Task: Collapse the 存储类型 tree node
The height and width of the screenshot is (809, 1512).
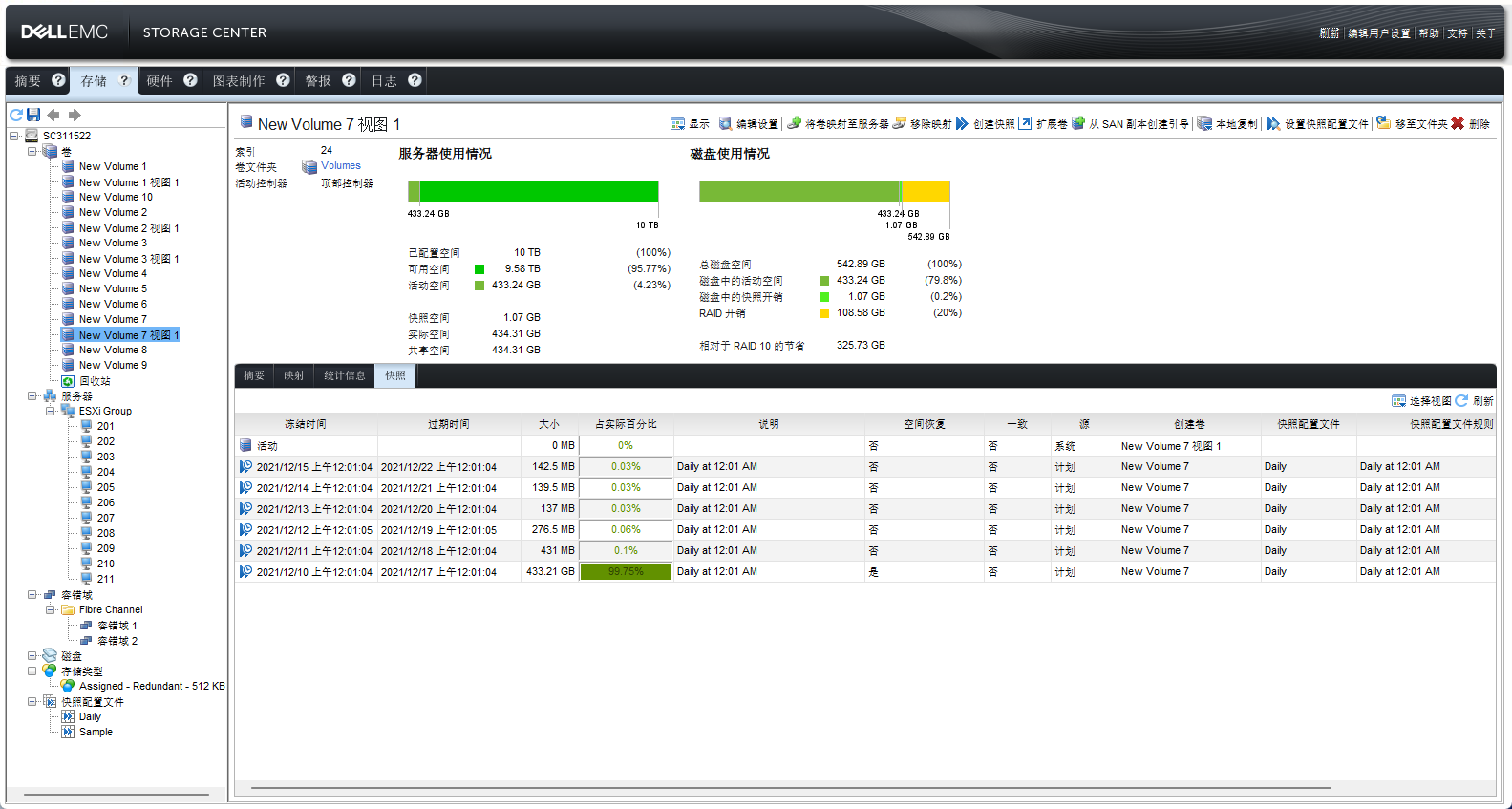Action: (x=32, y=671)
